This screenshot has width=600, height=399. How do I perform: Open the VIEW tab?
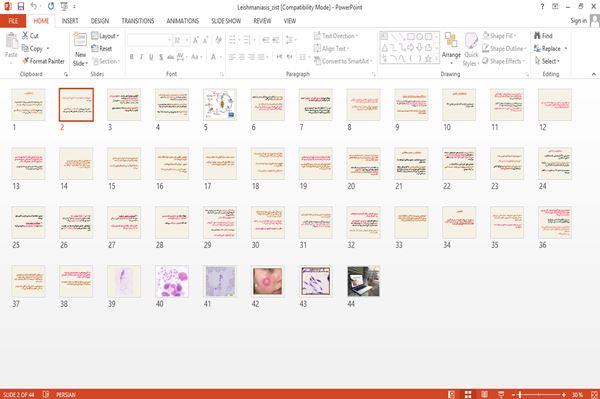290,21
